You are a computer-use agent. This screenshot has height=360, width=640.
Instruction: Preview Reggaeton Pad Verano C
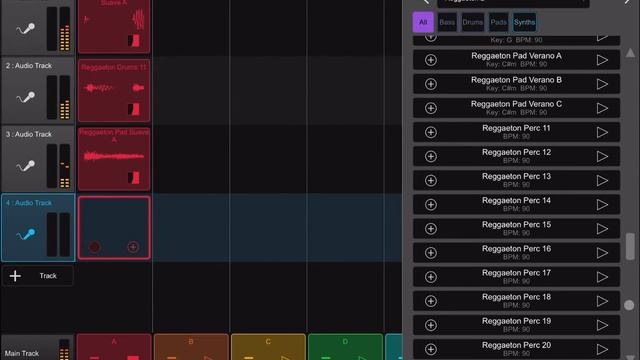click(x=602, y=108)
